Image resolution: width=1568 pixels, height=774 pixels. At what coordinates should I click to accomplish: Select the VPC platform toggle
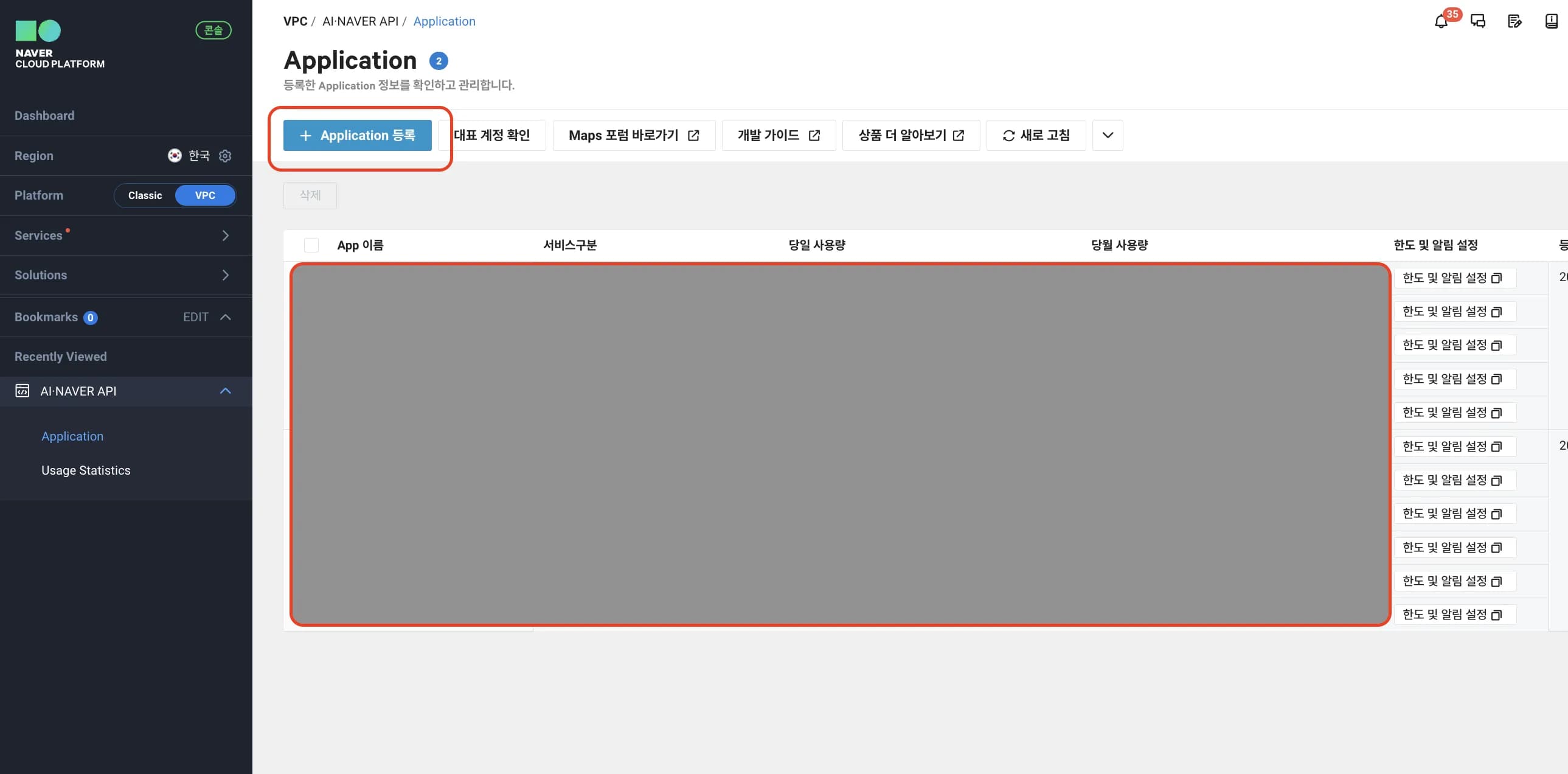205,195
